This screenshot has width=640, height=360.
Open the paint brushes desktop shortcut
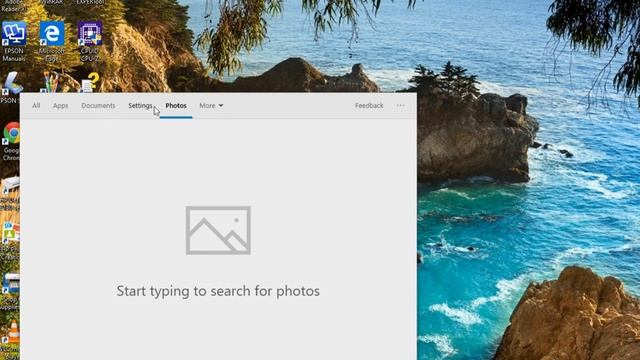click(x=51, y=82)
